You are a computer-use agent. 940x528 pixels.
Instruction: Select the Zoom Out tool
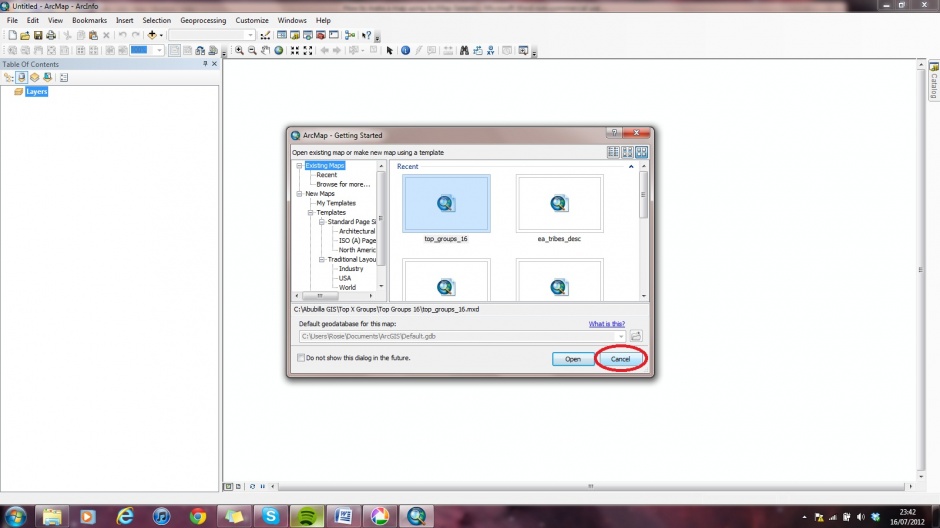point(252,51)
